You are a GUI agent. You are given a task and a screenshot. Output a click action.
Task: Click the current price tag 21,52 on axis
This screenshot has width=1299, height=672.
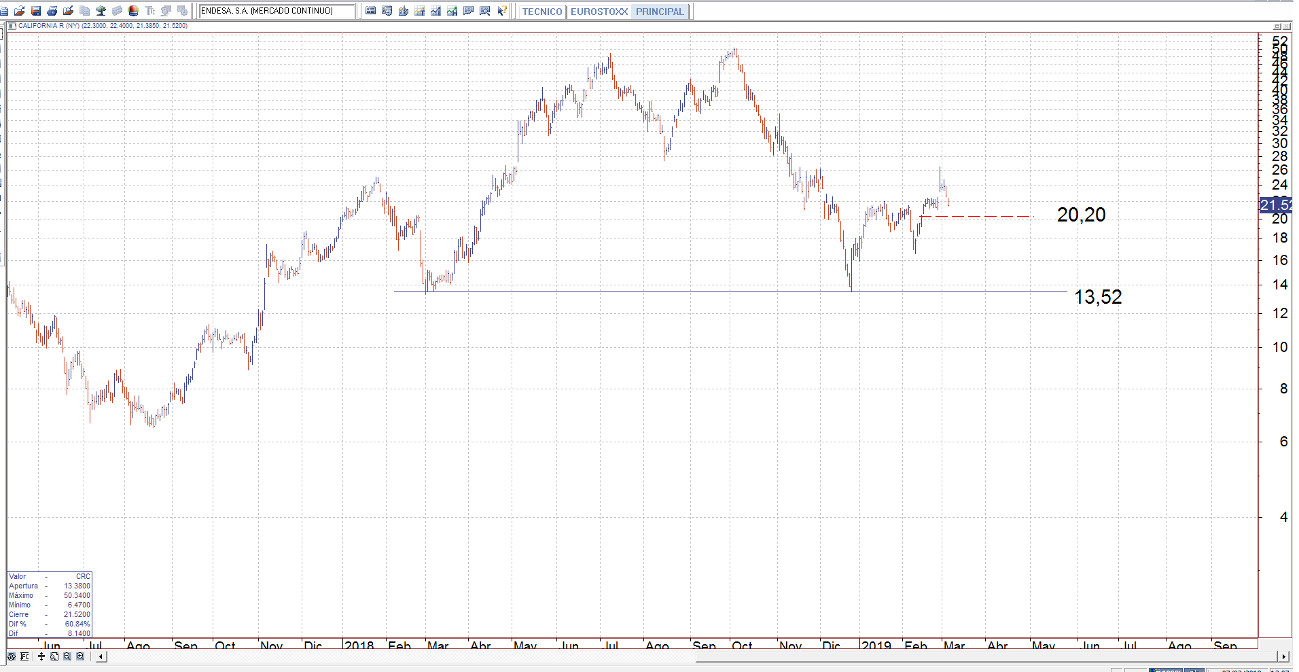pyautogui.click(x=1275, y=205)
